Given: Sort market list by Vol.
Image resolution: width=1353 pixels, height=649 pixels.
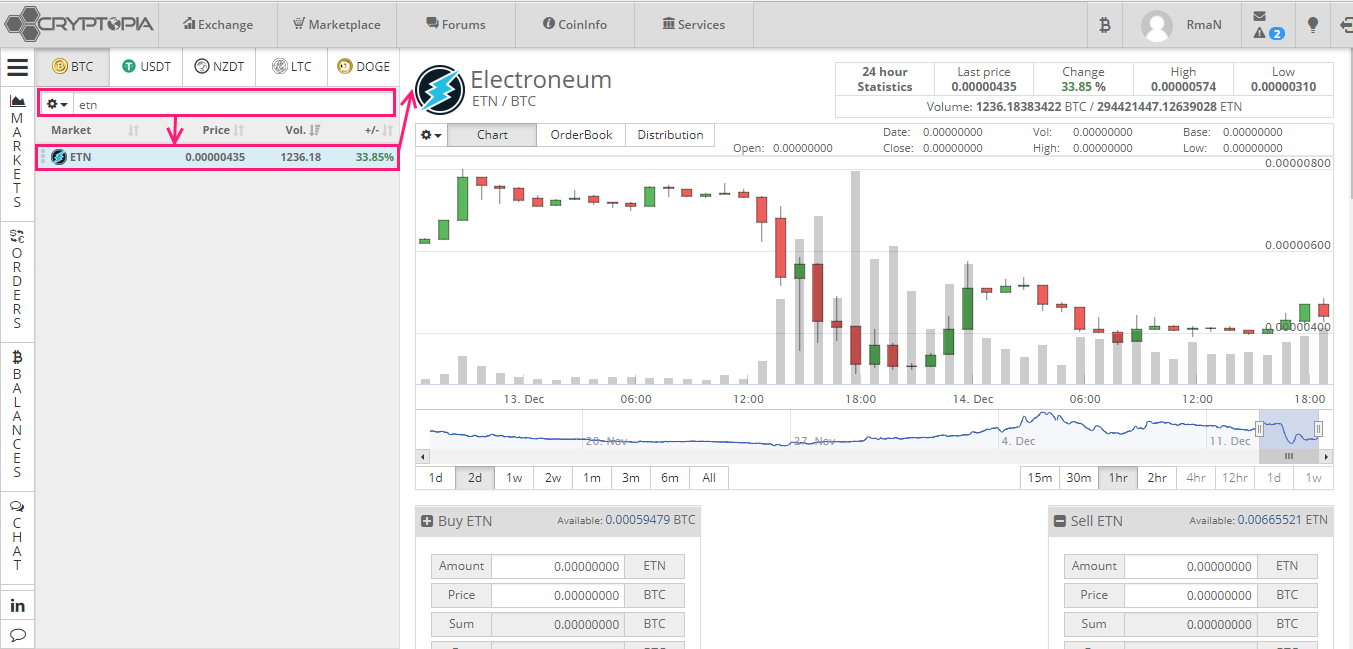Looking at the screenshot, I should (303, 130).
